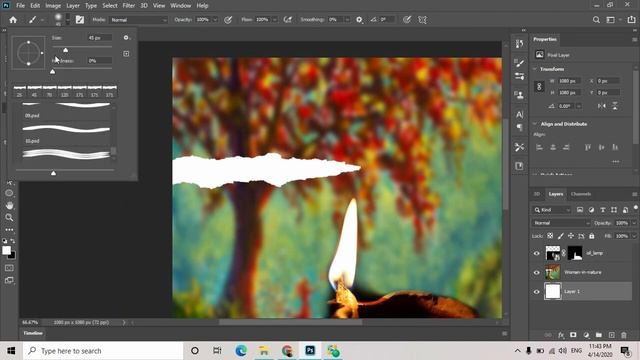Toggle Quick Mask mode icon
Viewport: 640px width, 360px height.
point(9,268)
